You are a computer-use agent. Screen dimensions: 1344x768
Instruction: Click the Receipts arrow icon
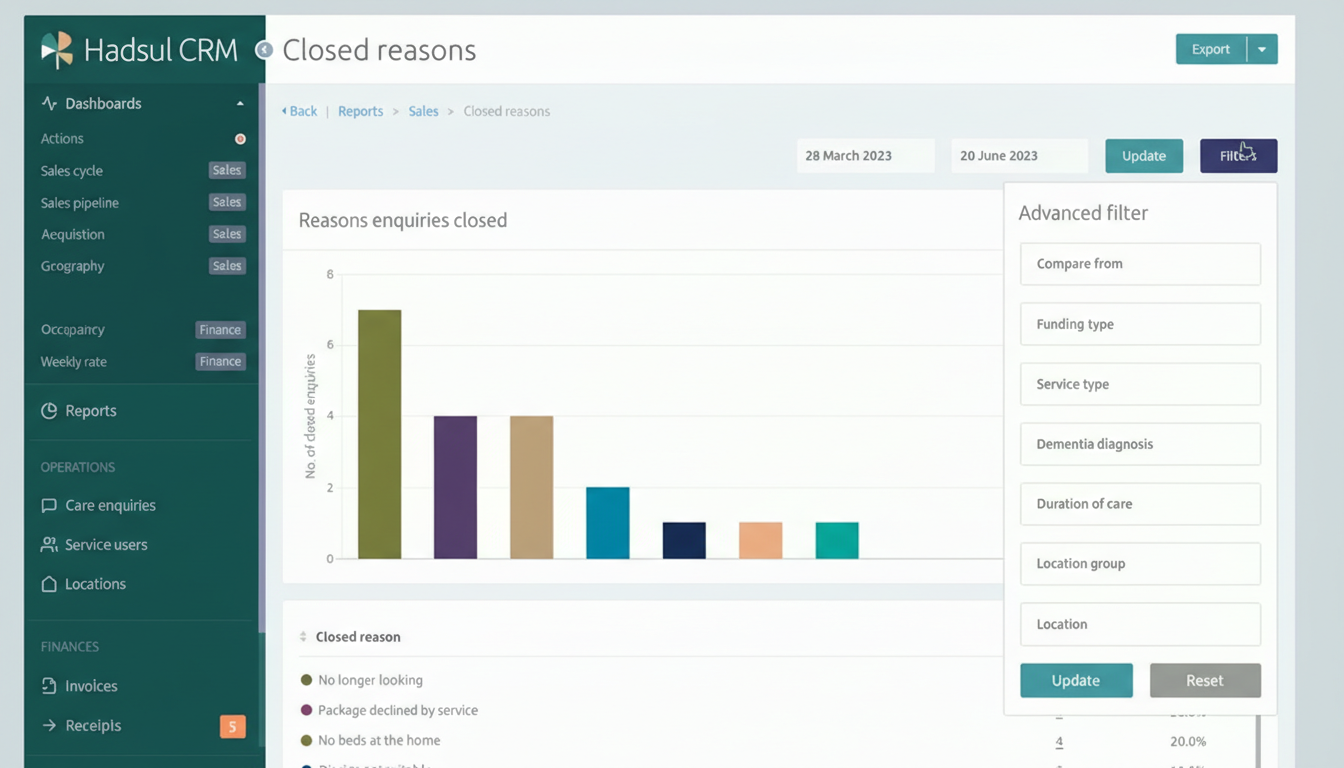point(49,726)
